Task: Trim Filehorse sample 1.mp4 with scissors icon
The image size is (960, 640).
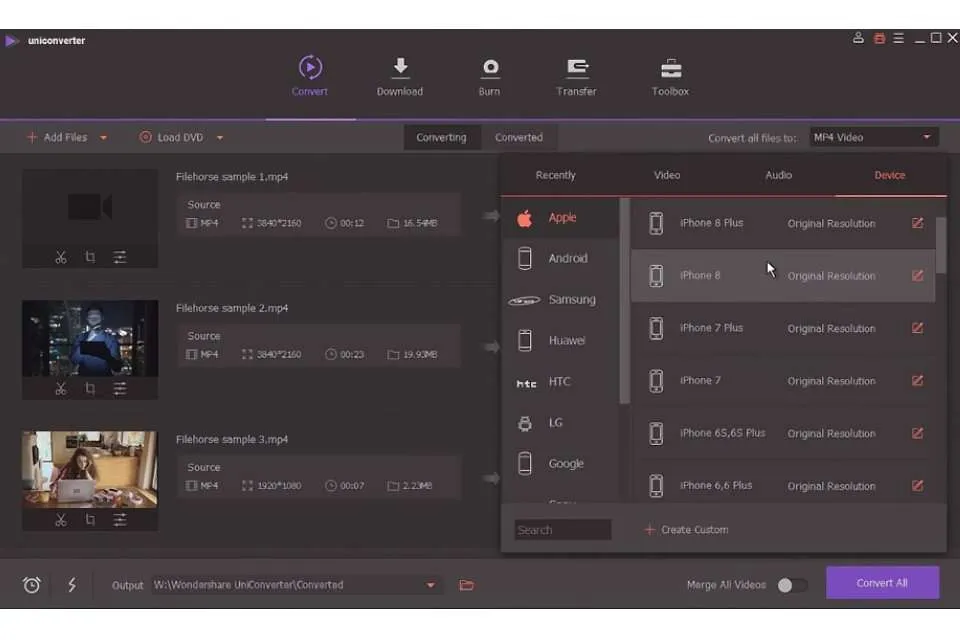Action: click(61, 257)
